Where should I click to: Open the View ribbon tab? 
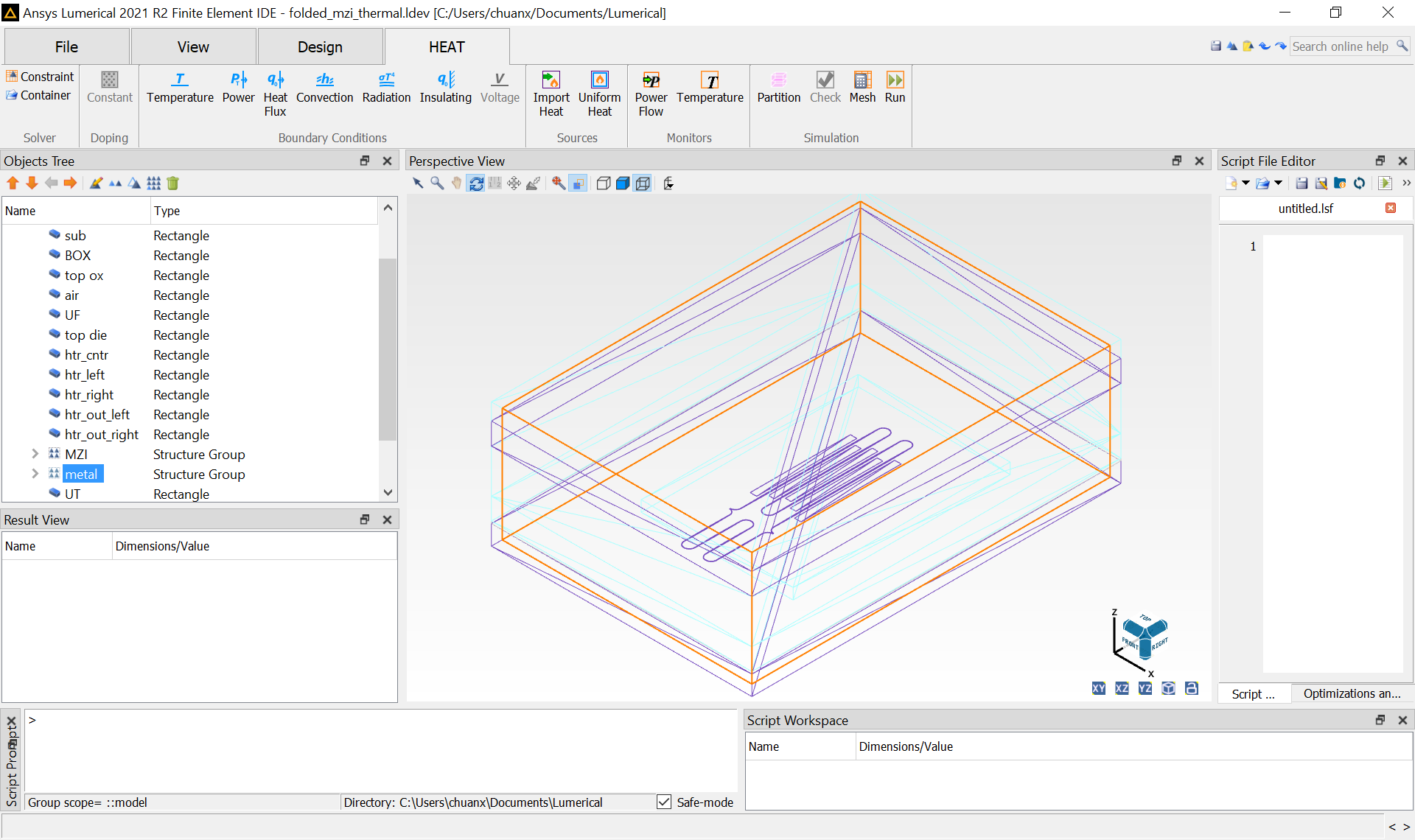[x=193, y=46]
